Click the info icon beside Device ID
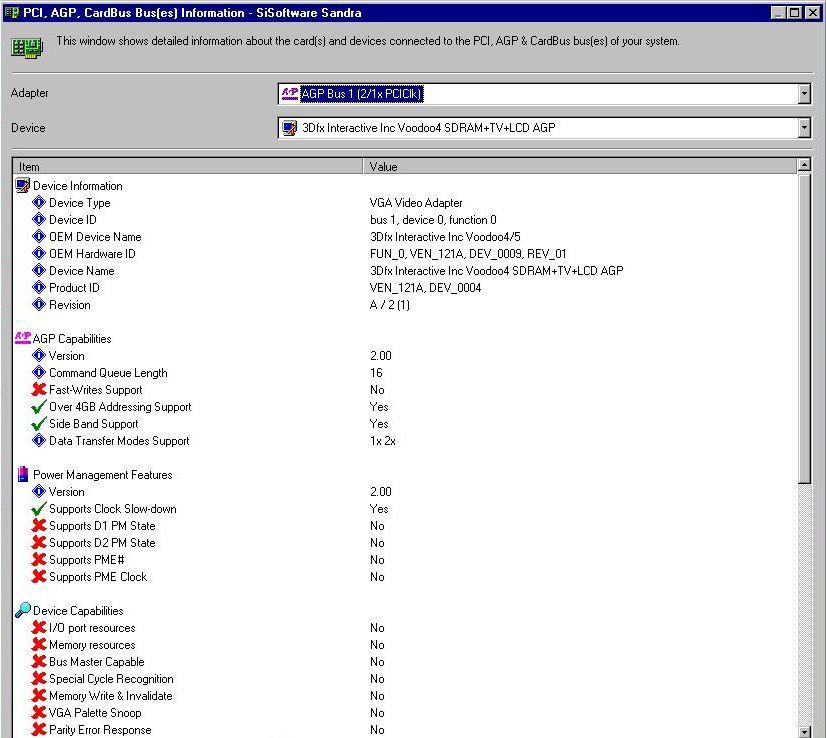 tap(39, 219)
